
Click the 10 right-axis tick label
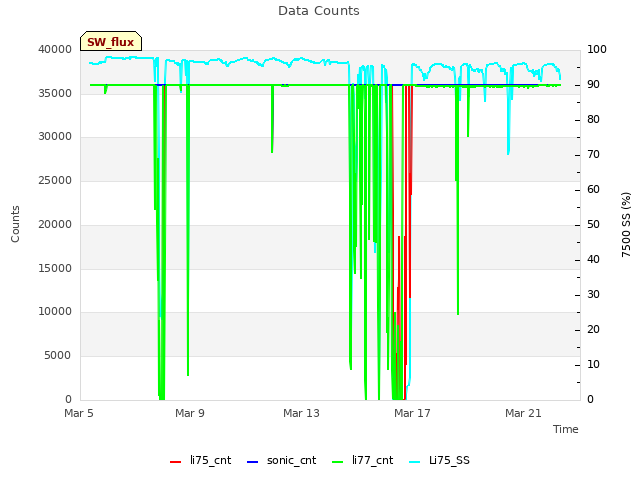[x=593, y=364]
